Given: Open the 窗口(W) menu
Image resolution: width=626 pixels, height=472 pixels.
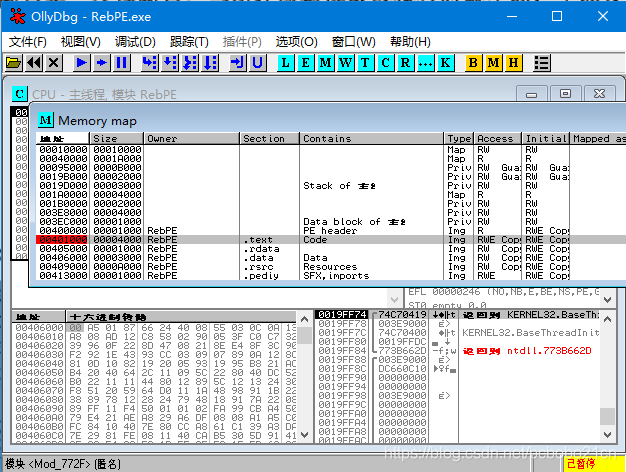Looking at the screenshot, I should 354,42.
